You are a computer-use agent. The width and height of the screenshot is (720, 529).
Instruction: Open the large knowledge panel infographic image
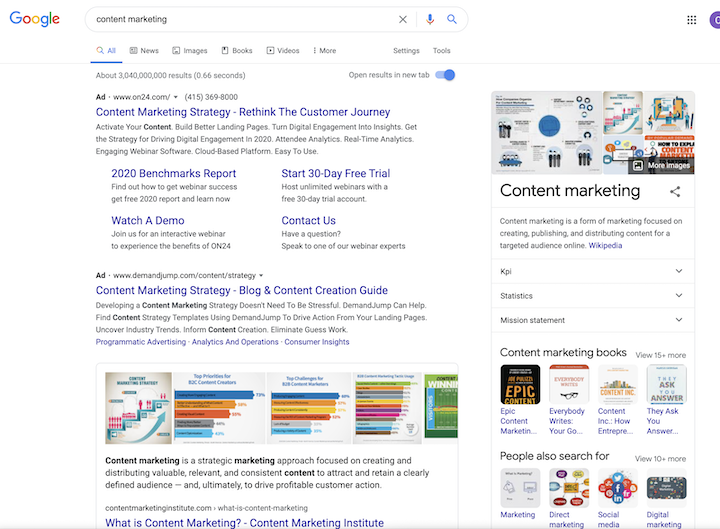pyautogui.click(x=546, y=133)
